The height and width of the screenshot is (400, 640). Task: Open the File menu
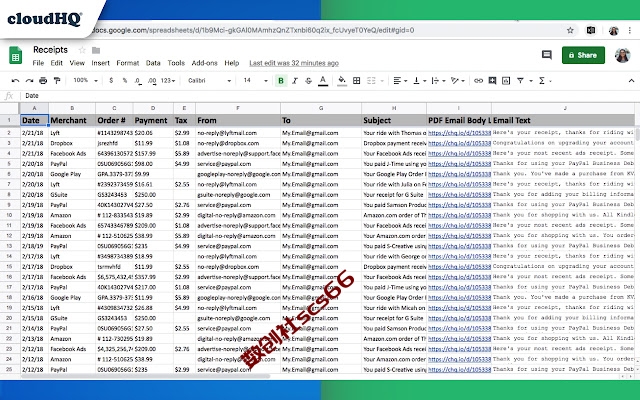[38, 63]
